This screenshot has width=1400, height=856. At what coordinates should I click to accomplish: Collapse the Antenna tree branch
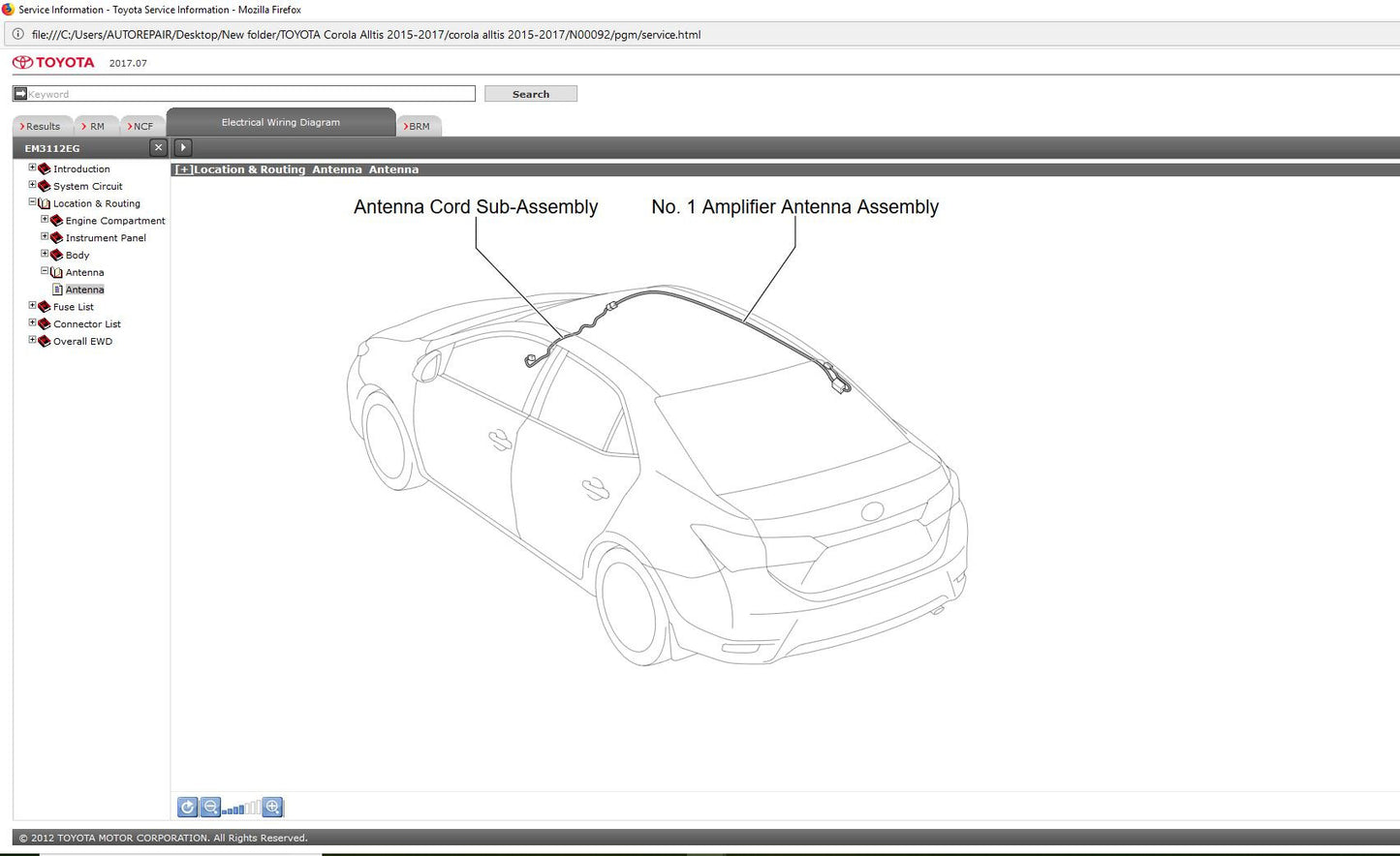click(44, 272)
